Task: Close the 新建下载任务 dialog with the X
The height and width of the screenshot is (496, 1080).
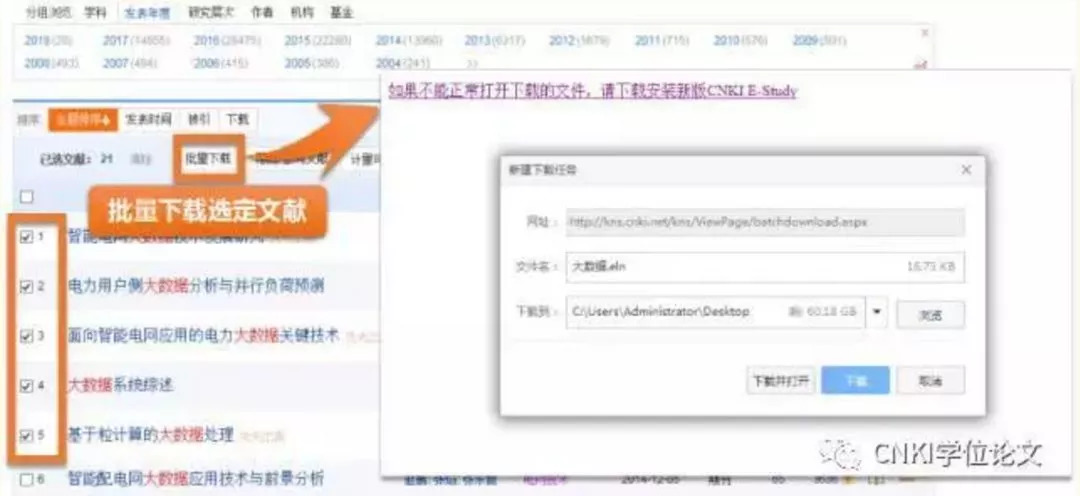Action: tap(966, 170)
